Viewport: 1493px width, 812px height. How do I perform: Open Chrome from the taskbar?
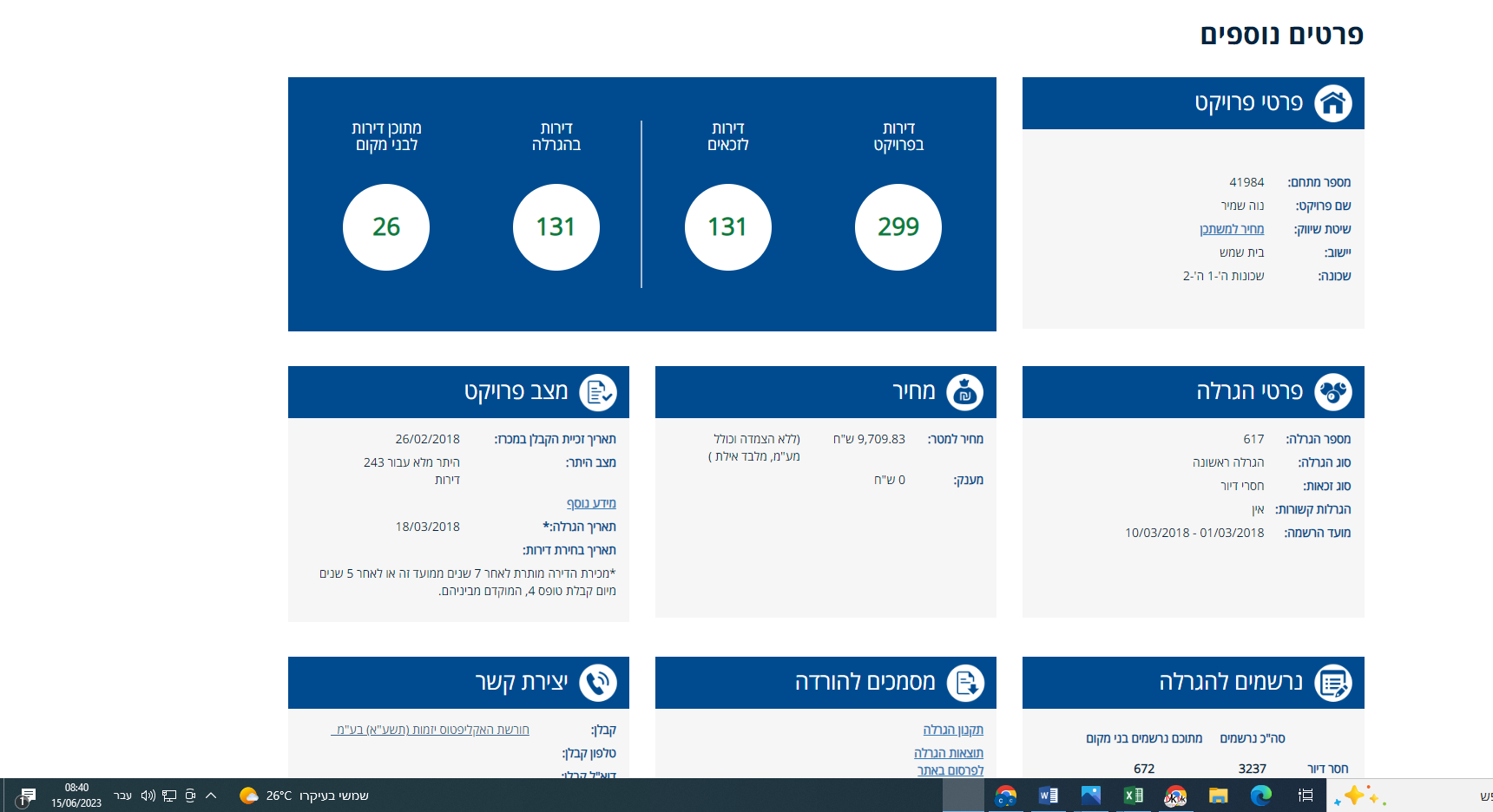click(1006, 796)
